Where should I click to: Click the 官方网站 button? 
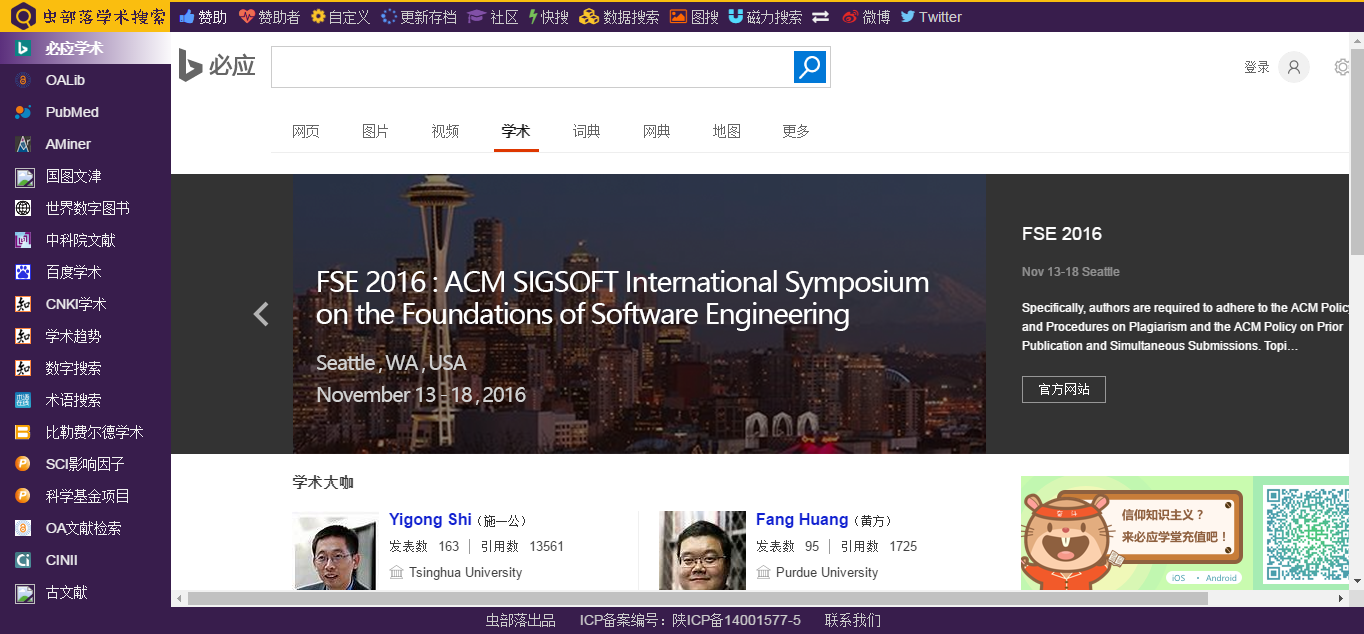1064,389
